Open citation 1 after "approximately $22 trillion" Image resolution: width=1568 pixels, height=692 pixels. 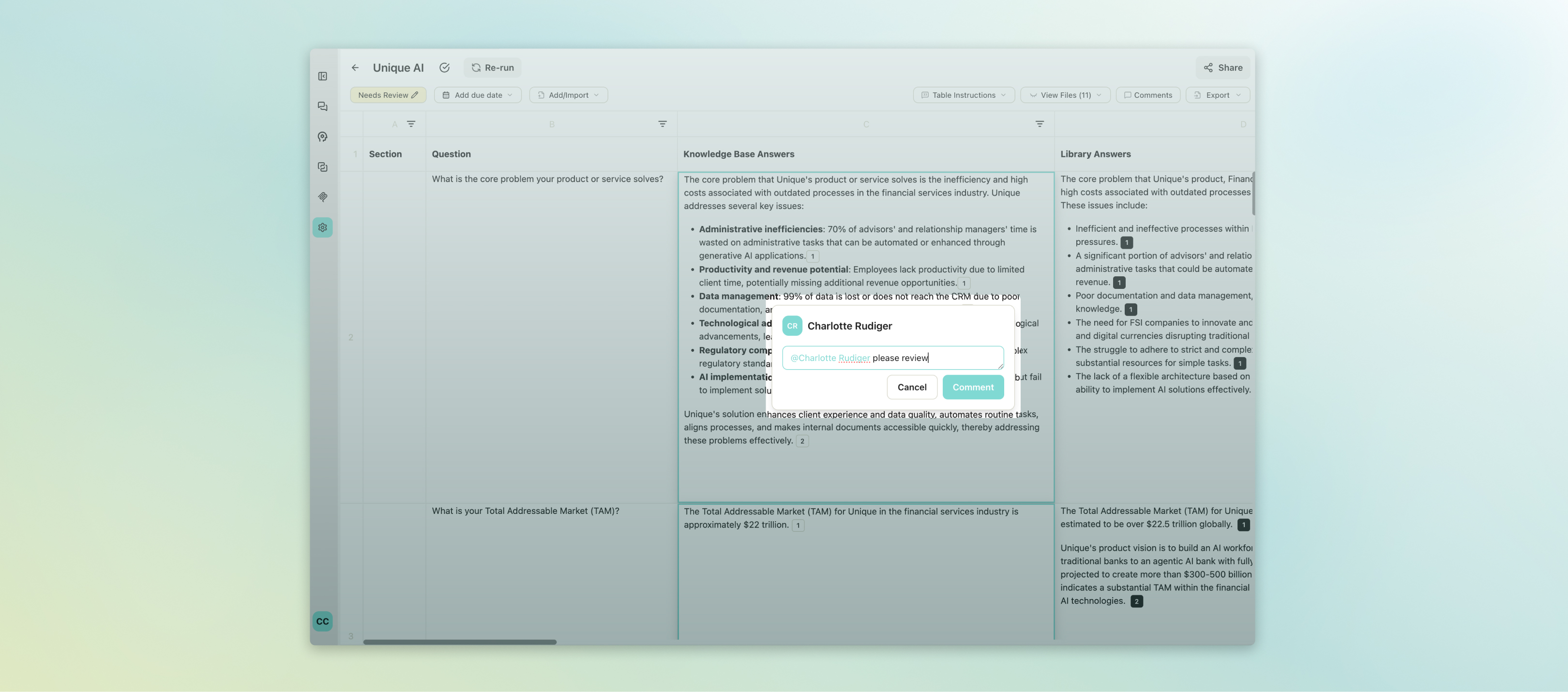[x=798, y=525]
